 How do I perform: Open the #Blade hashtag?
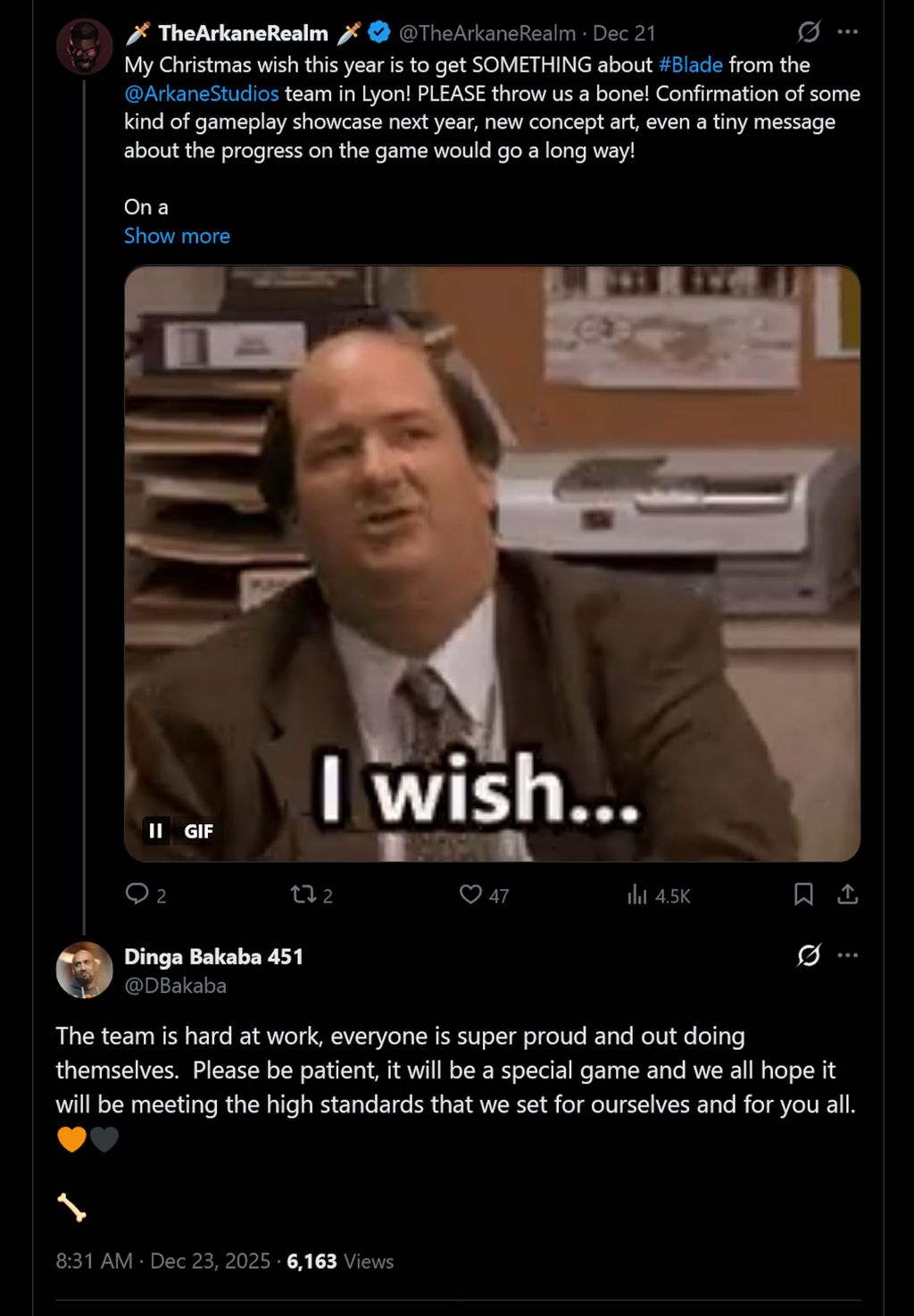coord(690,65)
